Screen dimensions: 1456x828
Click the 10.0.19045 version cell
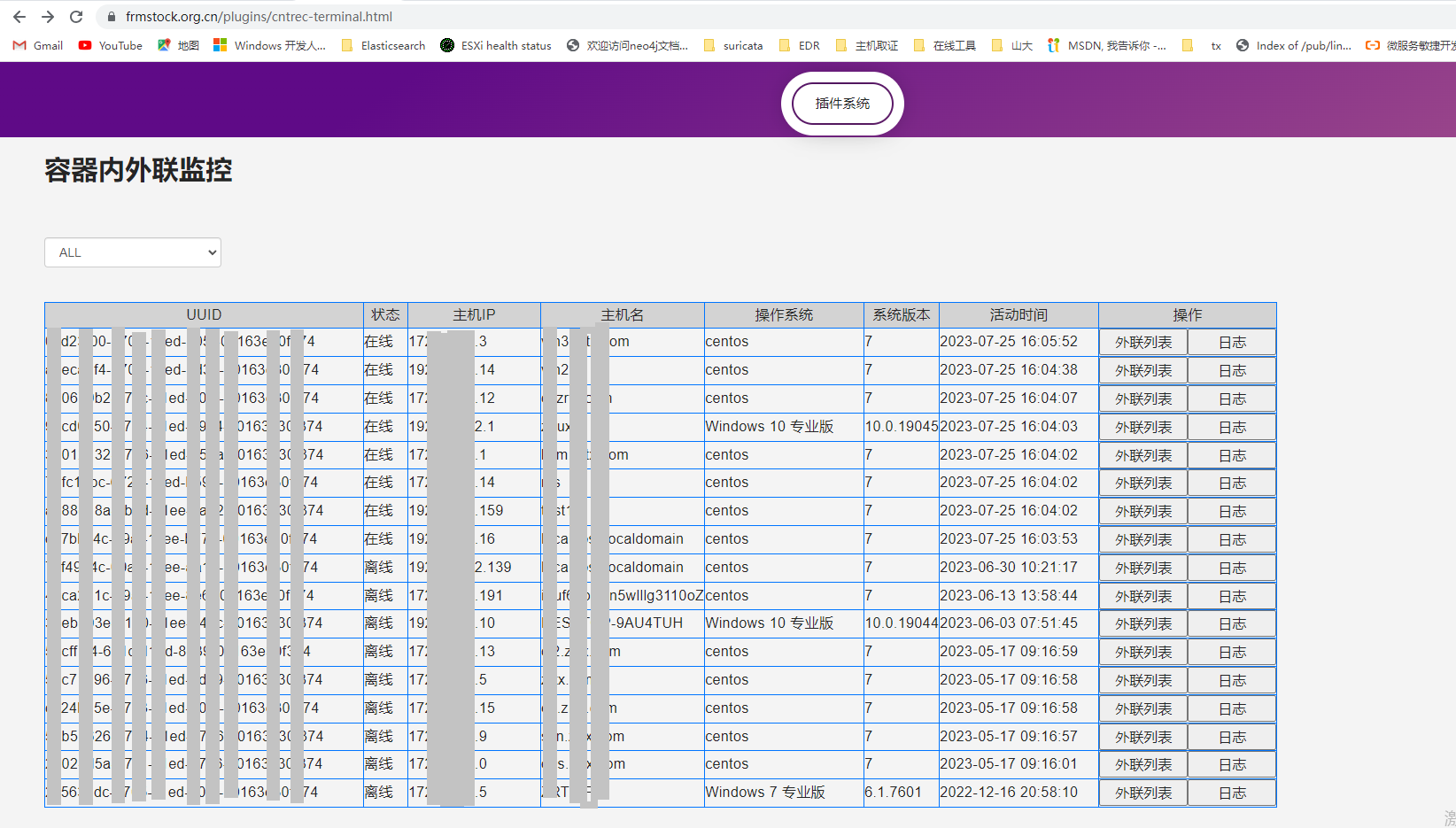pyautogui.click(x=902, y=427)
